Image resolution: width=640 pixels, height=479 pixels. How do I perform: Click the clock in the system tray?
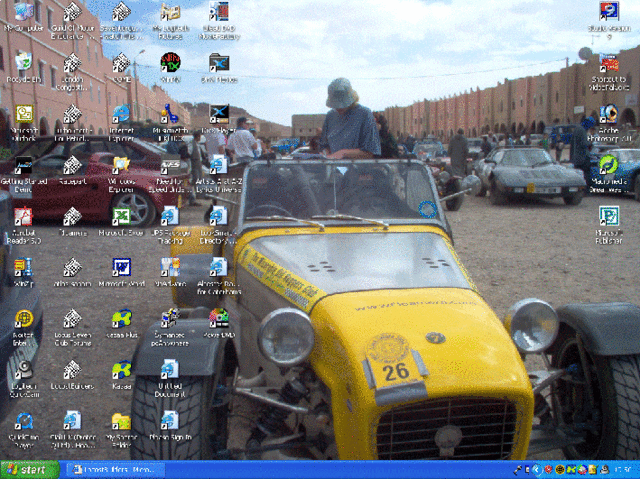point(621,469)
